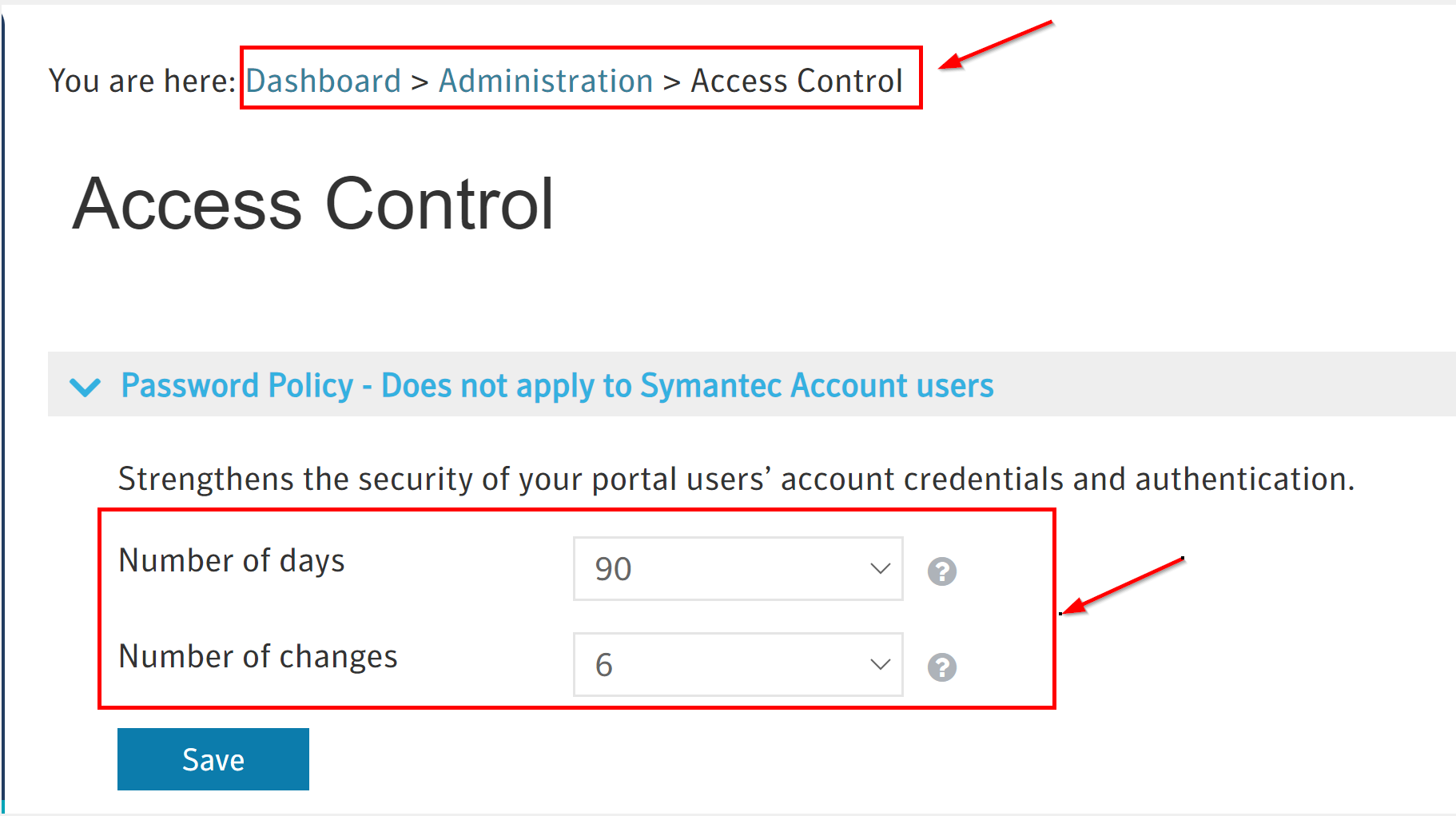Click the value 6 in the changes field
1456x816 pixels.
point(604,665)
